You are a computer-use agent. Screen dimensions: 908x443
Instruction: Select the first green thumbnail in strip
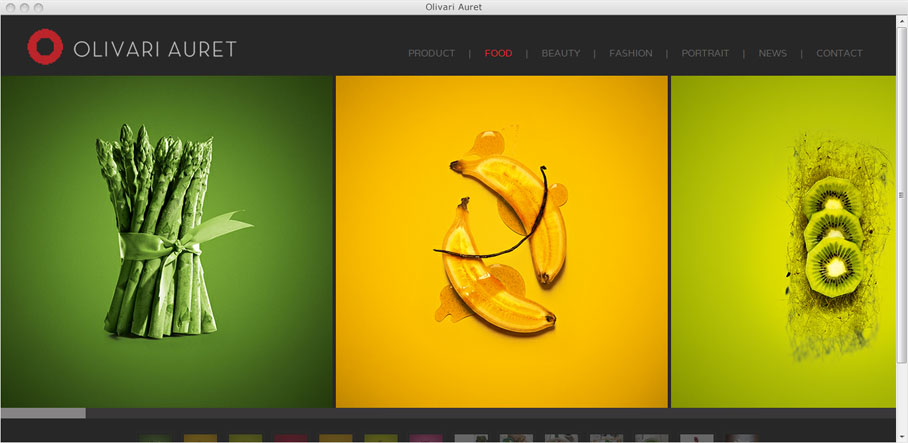pos(155,438)
